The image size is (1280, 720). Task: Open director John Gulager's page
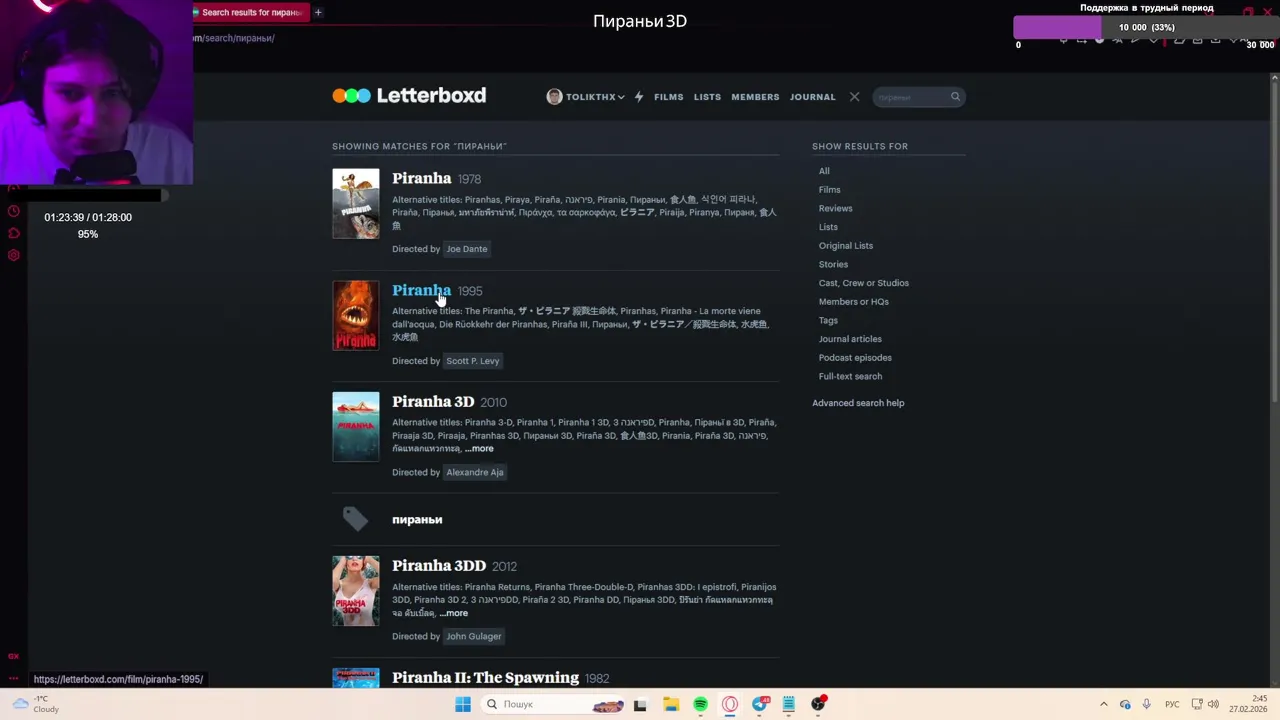point(474,636)
